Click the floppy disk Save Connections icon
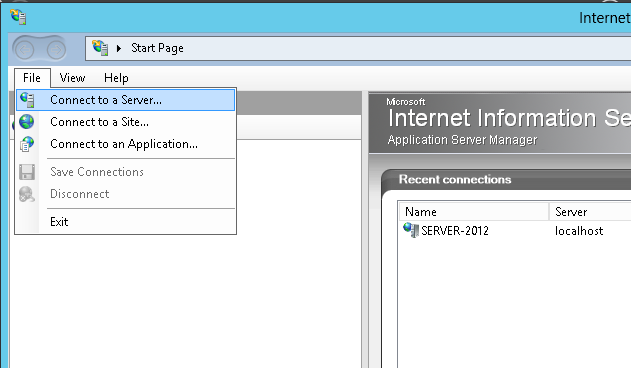 coord(27,172)
